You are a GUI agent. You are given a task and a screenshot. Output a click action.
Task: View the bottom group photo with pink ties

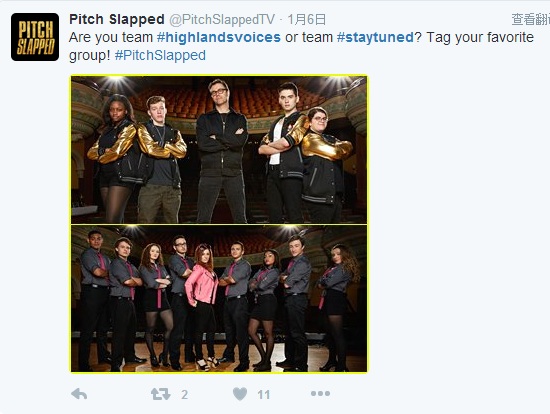[x=219, y=299]
